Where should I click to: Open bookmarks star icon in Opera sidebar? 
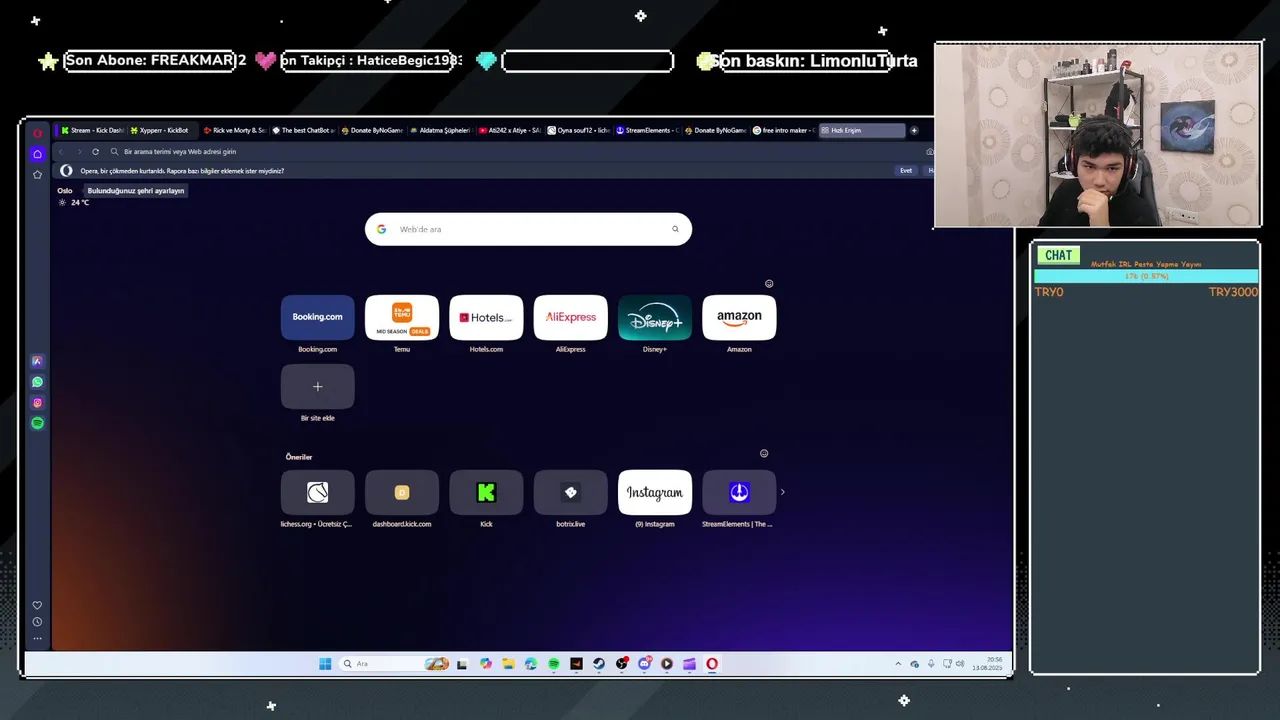click(37, 174)
